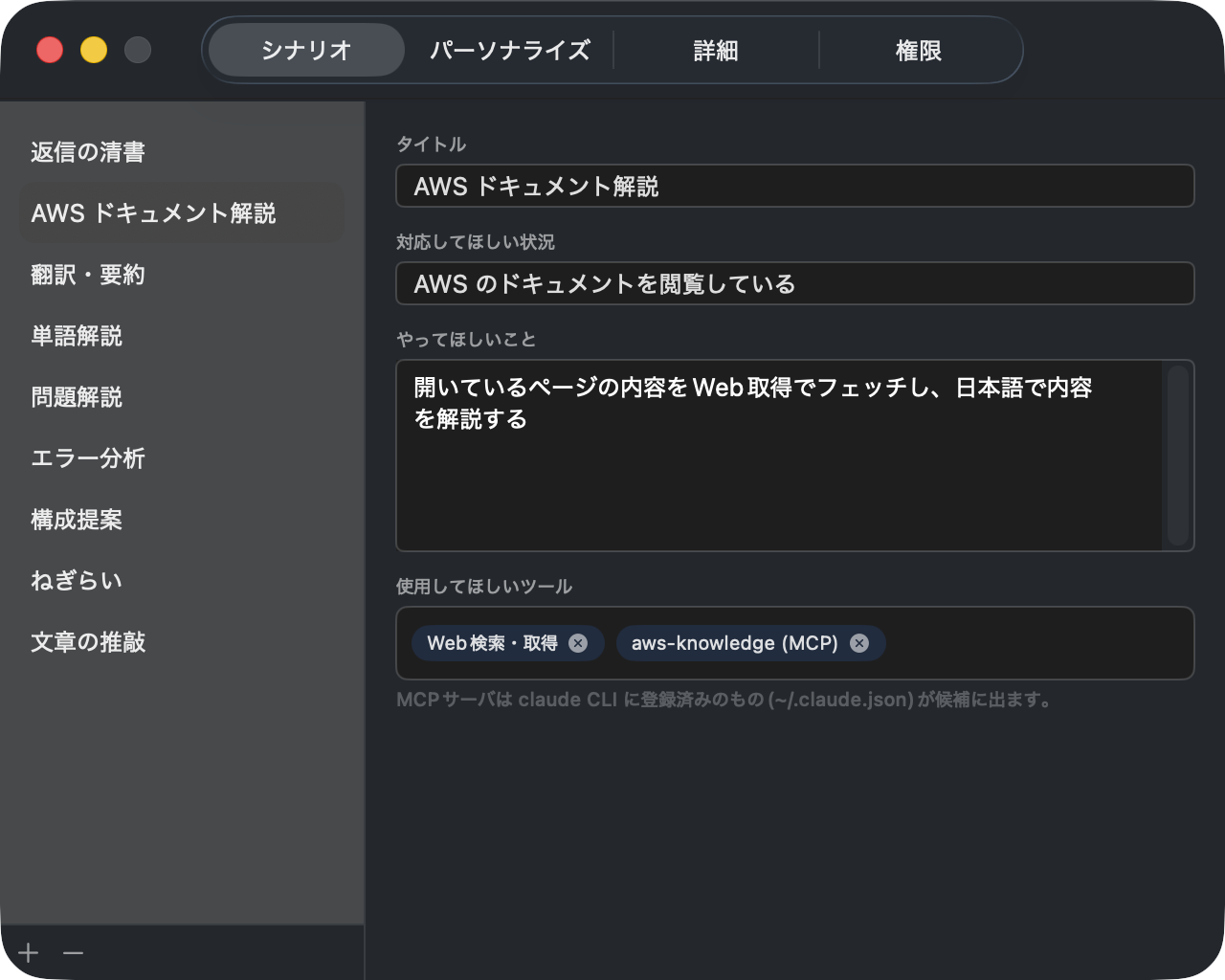Image resolution: width=1225 pixels, height=980 pixels.
Task: Choose the 問題解説 scenario
Action: pyautogui.click(x=182, y=397)
